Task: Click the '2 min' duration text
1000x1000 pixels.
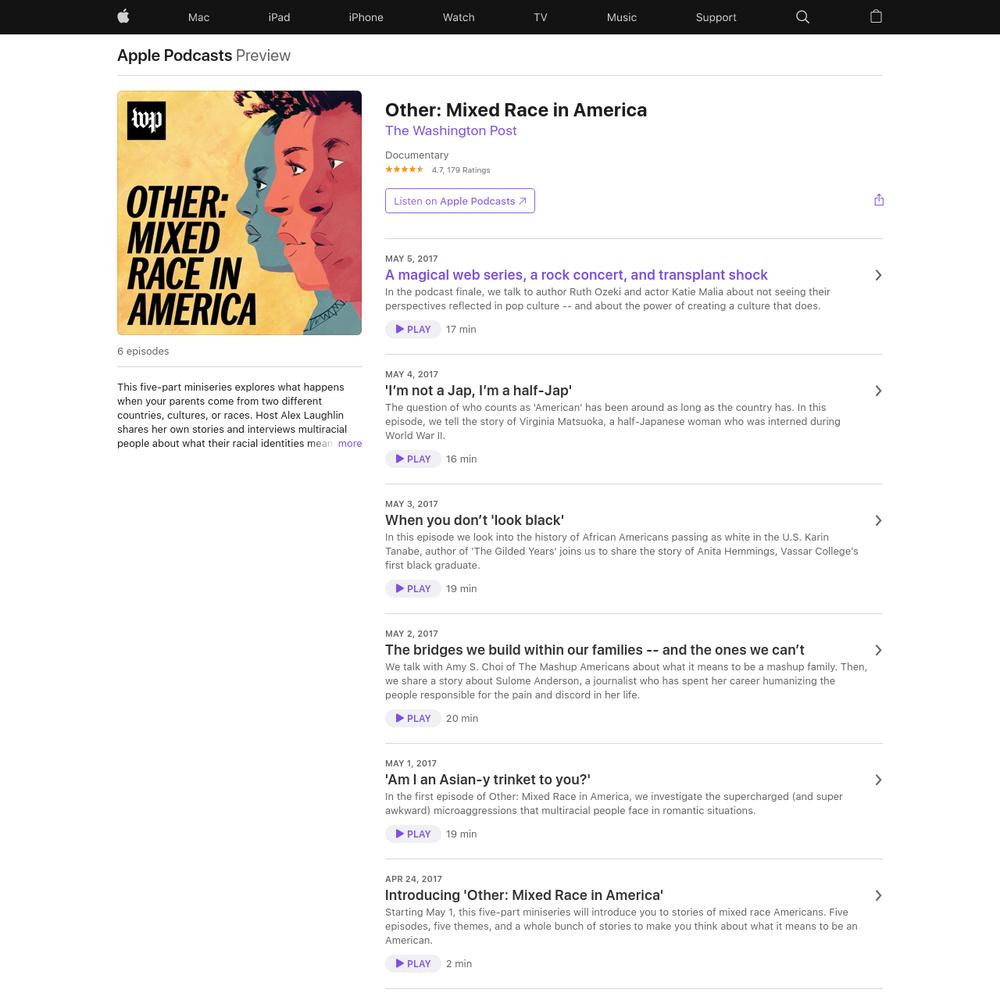Action: click(459, 964)
